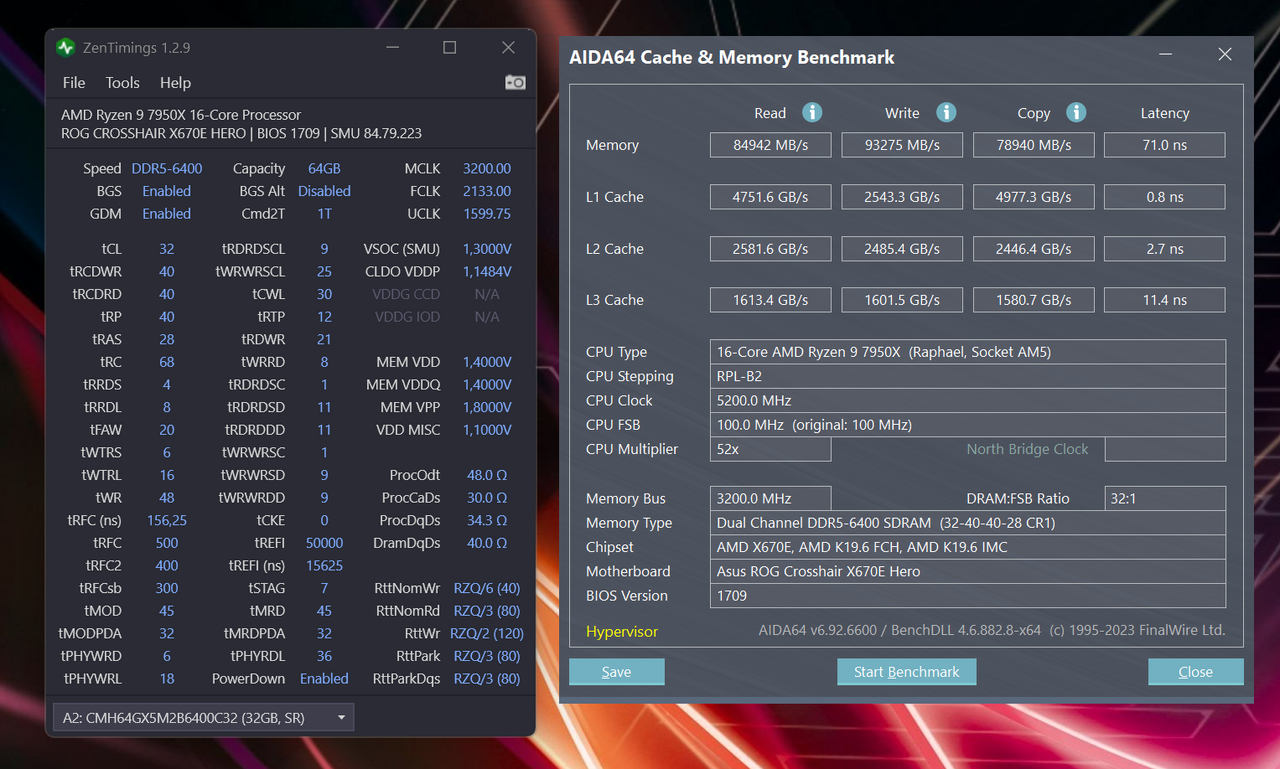This screenshot has height=769, width=1280.
Task: Minimize the ZenTimings window
Action: (391, 48)
